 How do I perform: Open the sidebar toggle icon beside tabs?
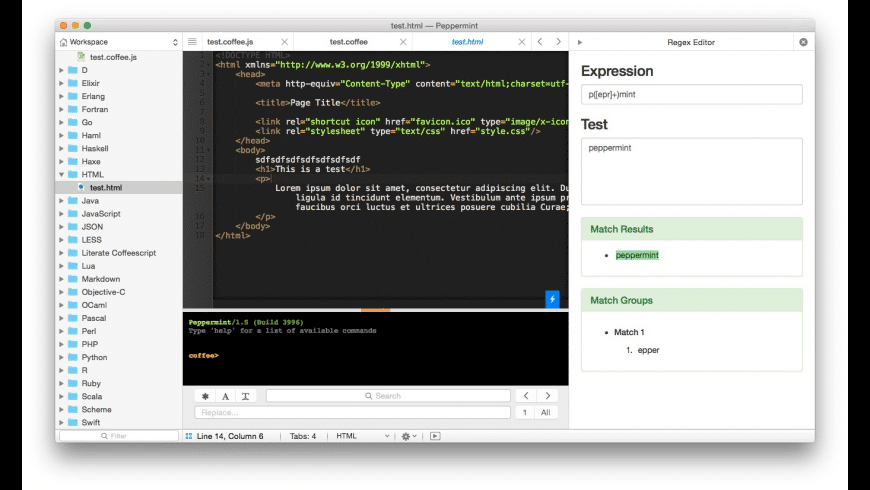click(192, 42)
